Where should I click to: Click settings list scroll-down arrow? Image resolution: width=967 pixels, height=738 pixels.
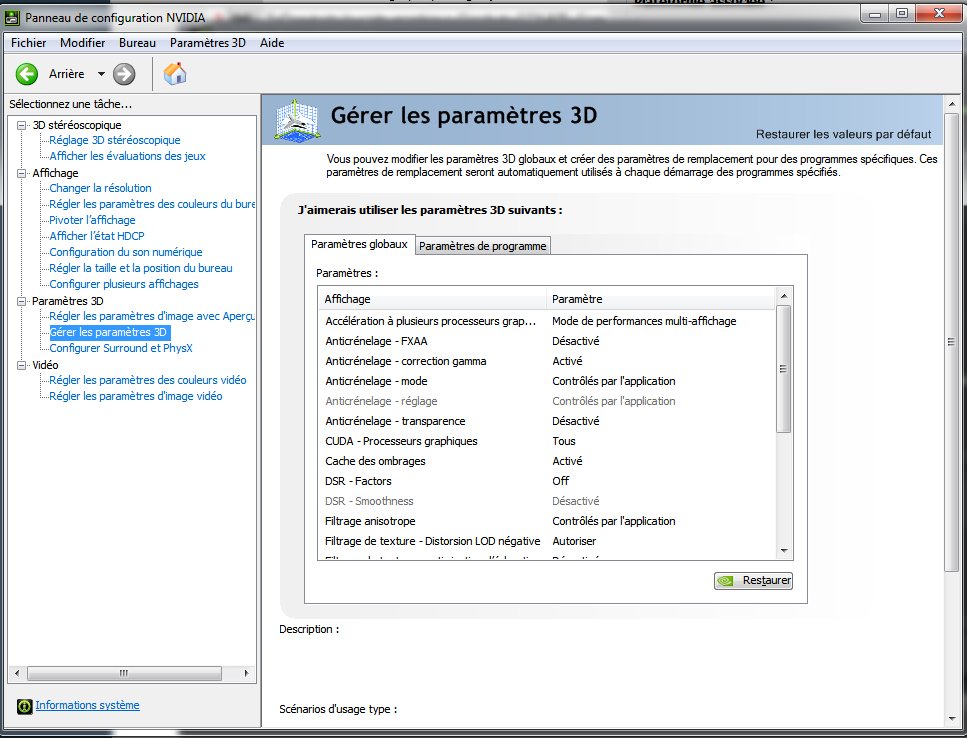click(x=784, y=551)
